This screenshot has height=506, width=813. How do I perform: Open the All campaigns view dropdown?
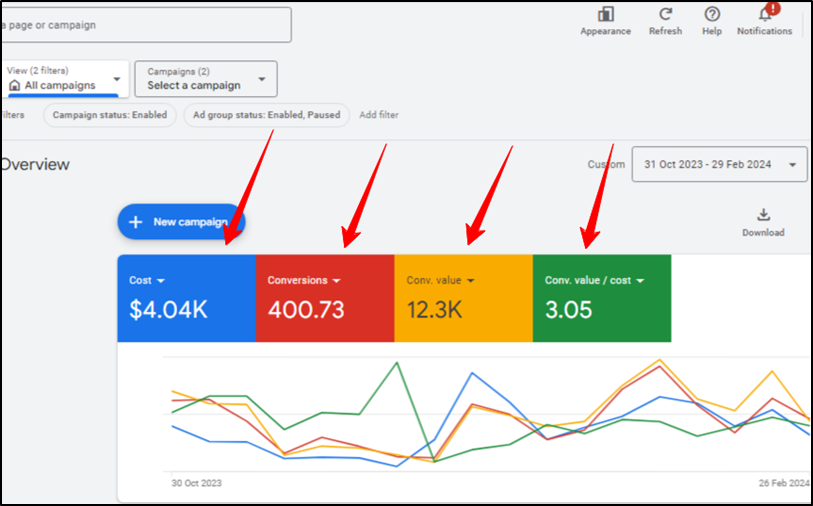pos(64,79)
